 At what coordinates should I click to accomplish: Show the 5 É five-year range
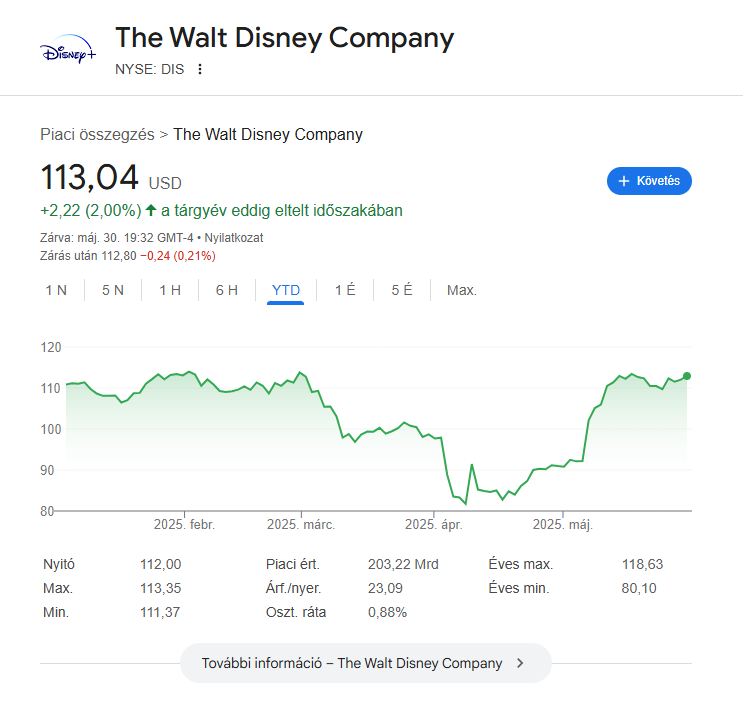[x=402, y=290]
